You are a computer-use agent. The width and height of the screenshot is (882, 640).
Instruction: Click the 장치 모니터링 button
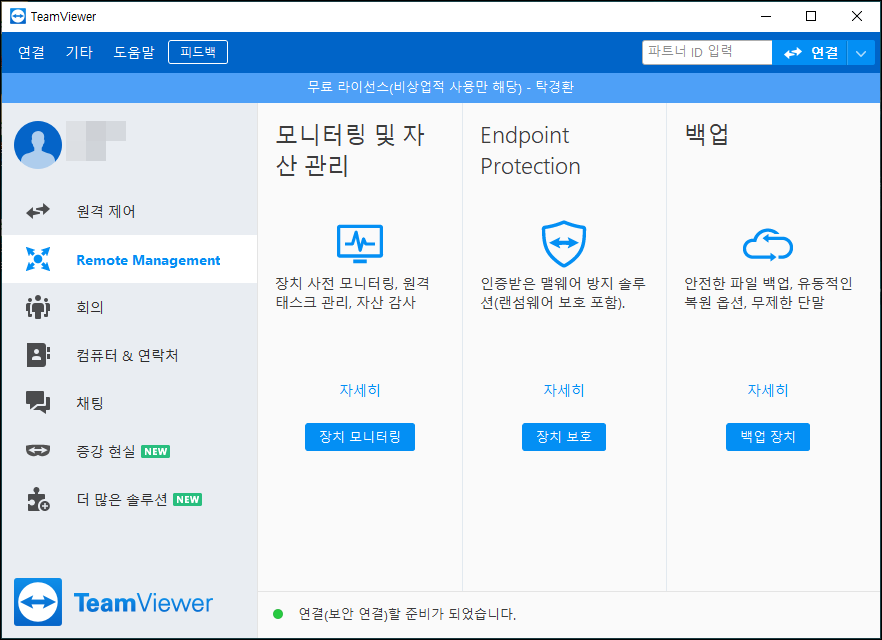click(x=360, y=437)
